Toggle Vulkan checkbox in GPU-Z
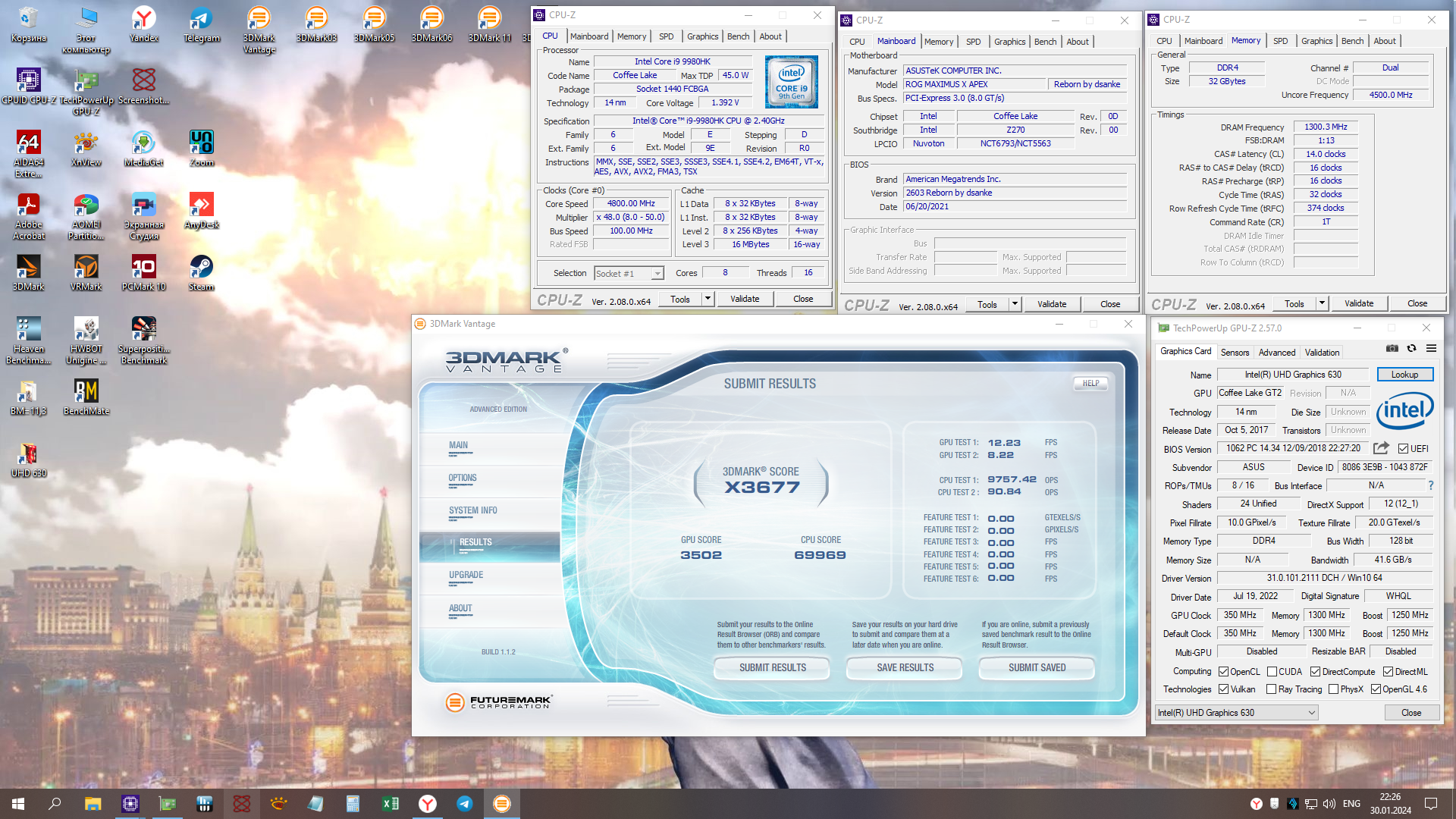The height and width of the screenshot is (819, 1456). [x=1223, y=689]
